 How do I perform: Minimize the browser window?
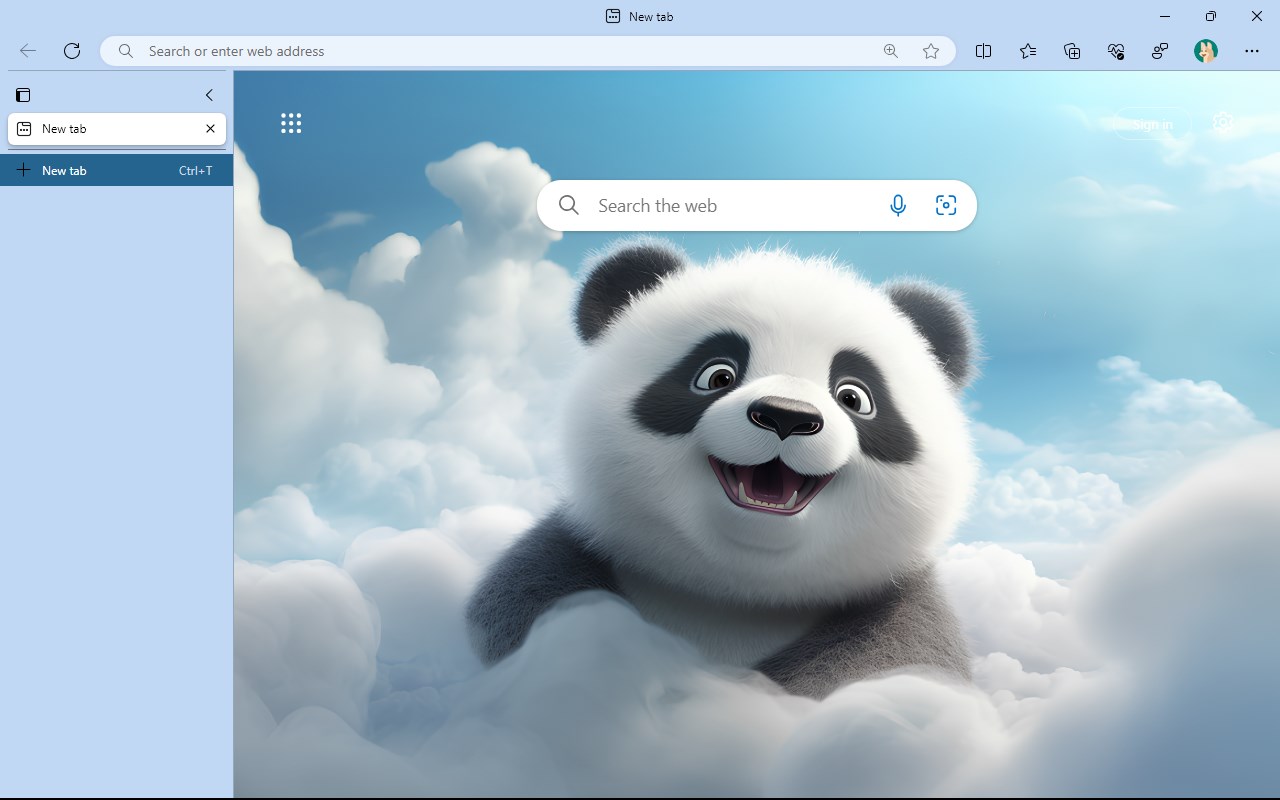tap(1165, 16)
